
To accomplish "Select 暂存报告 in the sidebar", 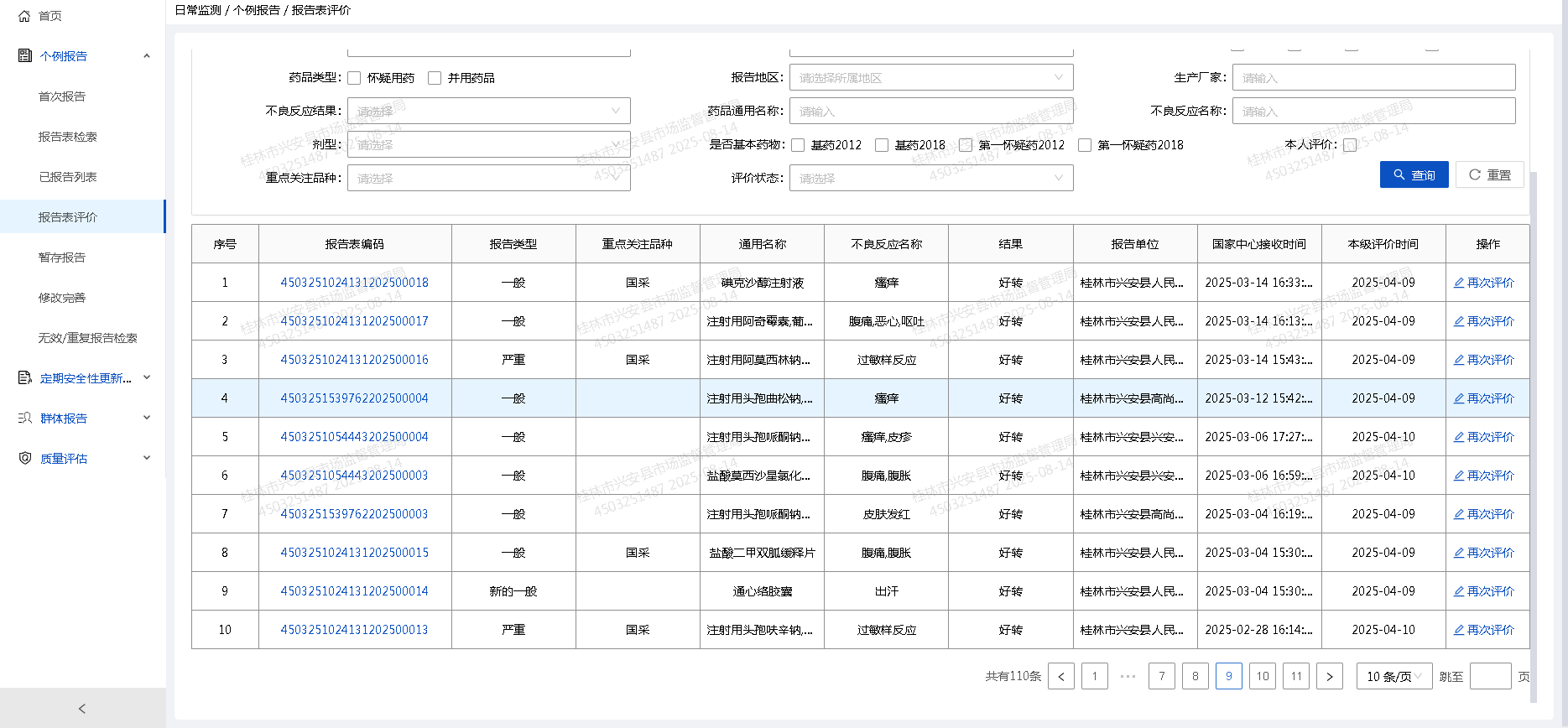I will click(x=62, y=257).
